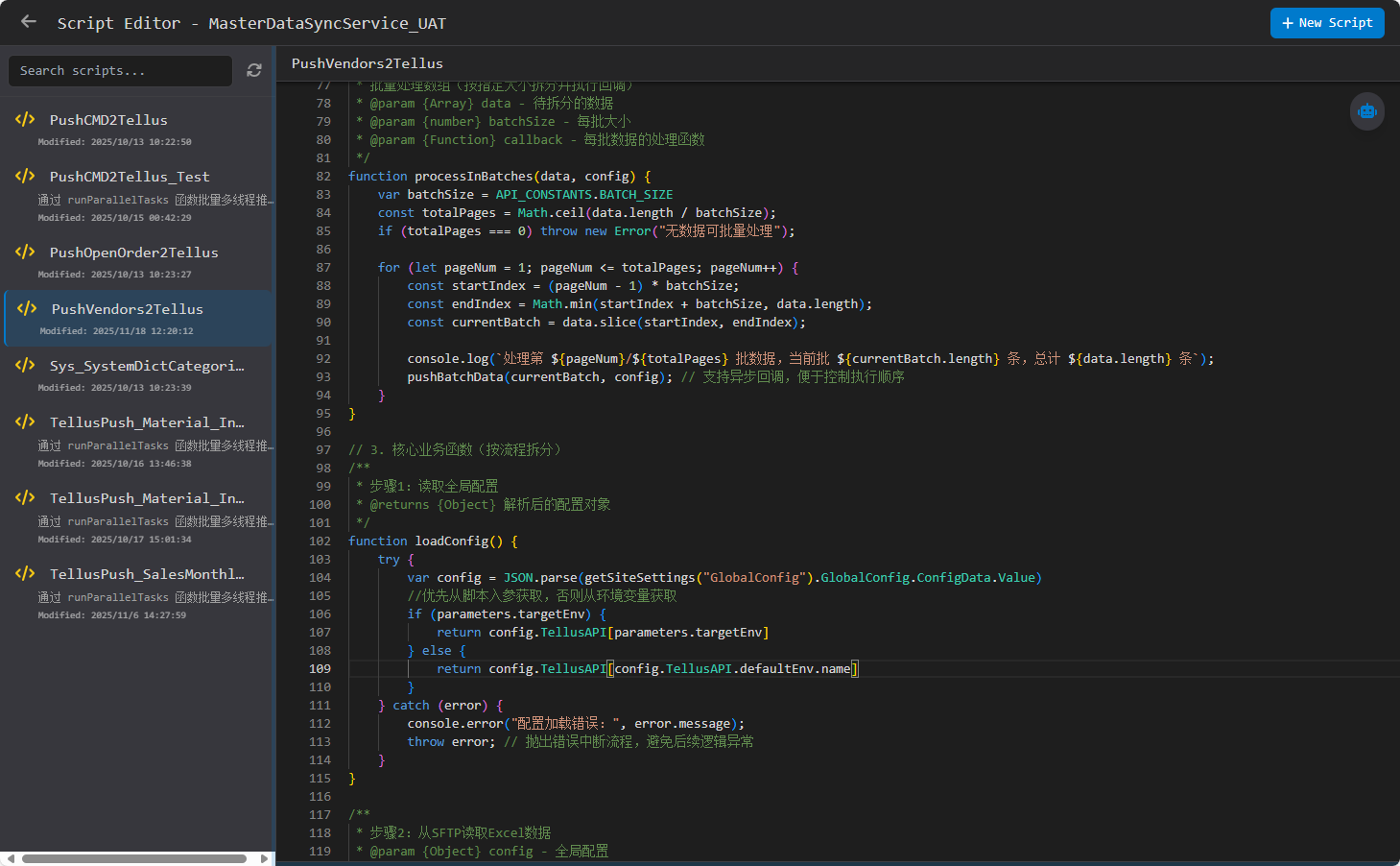This screenshot has width=1400, height=866.
Task: Open the PushCMD2Tellus_Test script entry
Action: point(130,177)
